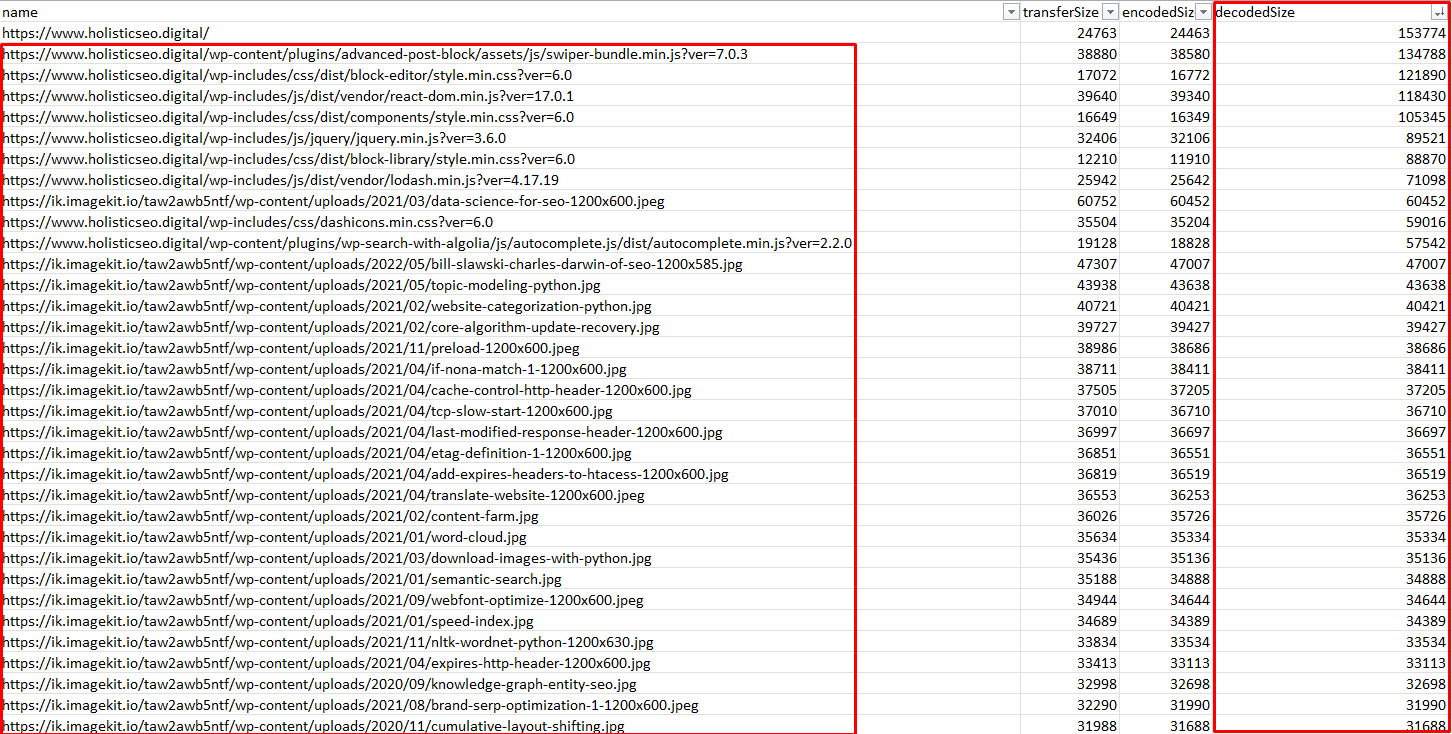The width and height of the screenshot is (1452, 734).
Task: Click the jquery.min.js URL cell
Action: [510, 138]
